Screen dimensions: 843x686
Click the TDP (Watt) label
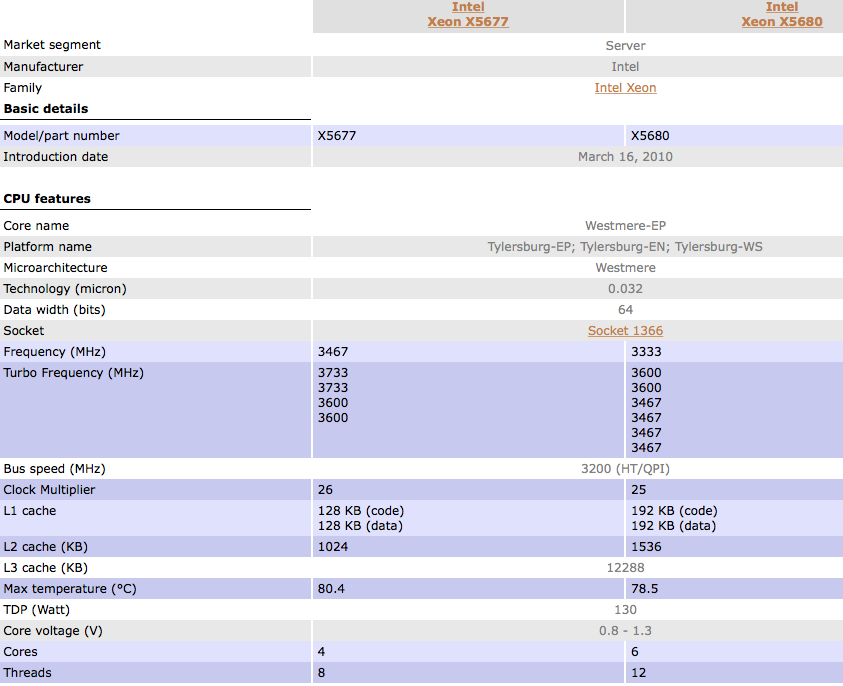tap(37, 610)
